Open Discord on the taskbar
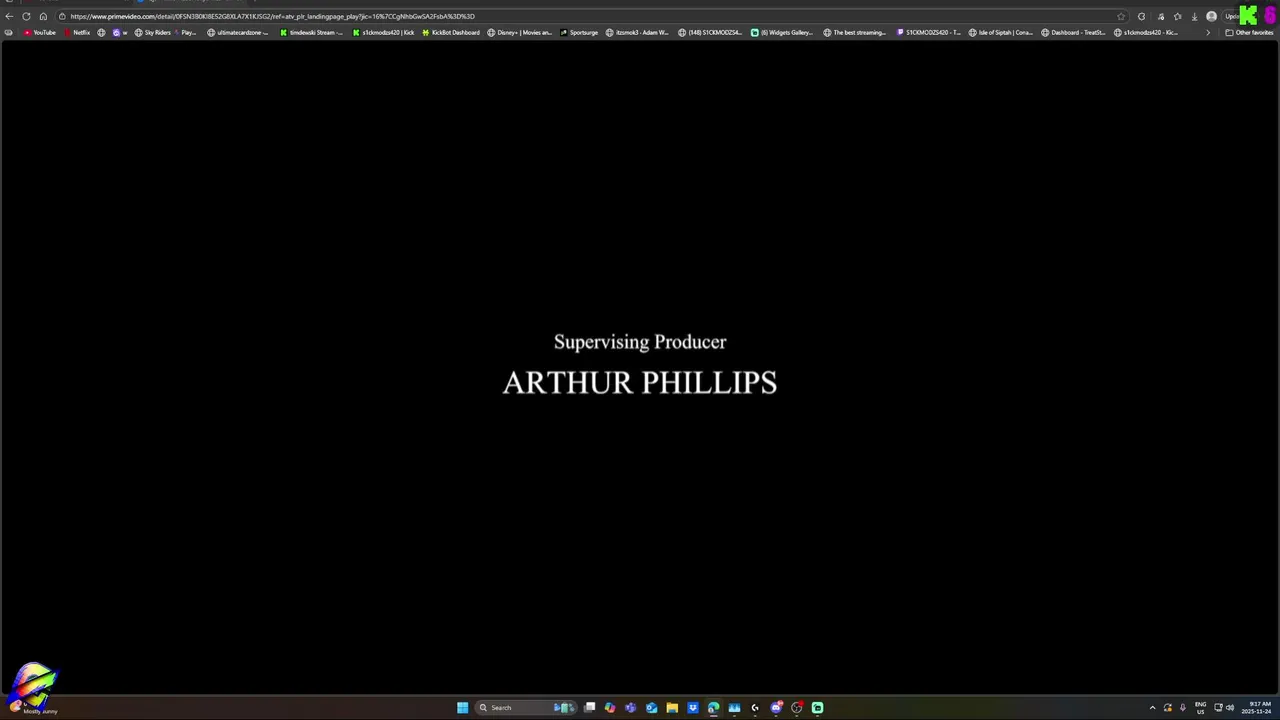 (x=776, y=708)
